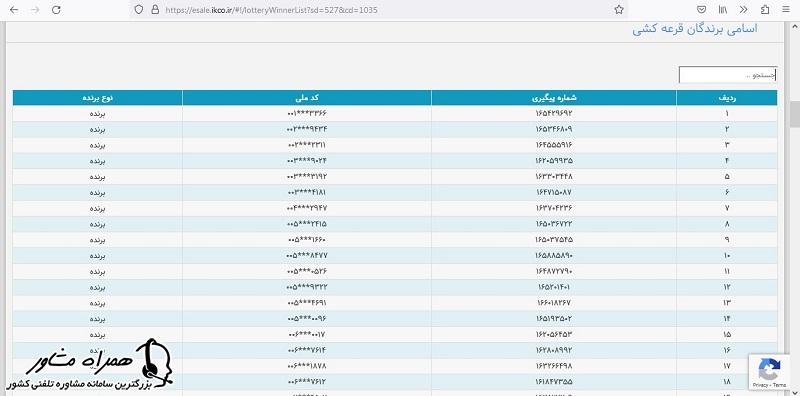
Task: View site security via padlock icon
Action: click(155, 10)
